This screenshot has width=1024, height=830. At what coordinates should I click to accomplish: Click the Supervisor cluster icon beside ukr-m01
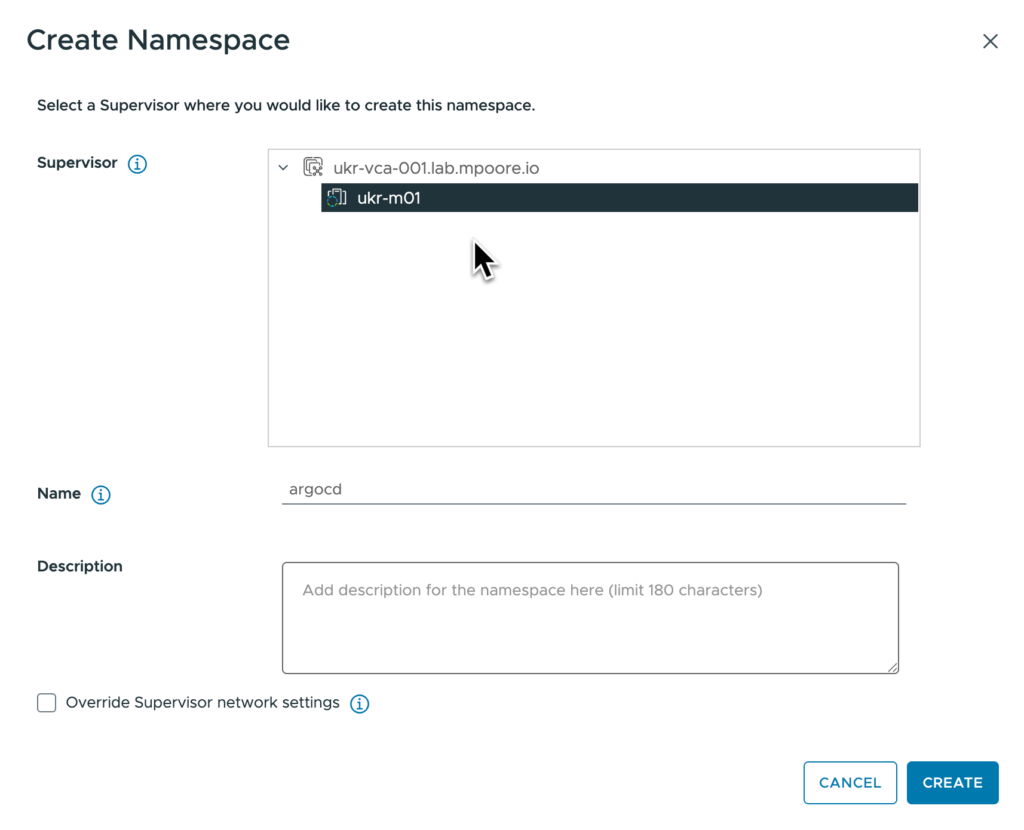[x=336, y=197]
